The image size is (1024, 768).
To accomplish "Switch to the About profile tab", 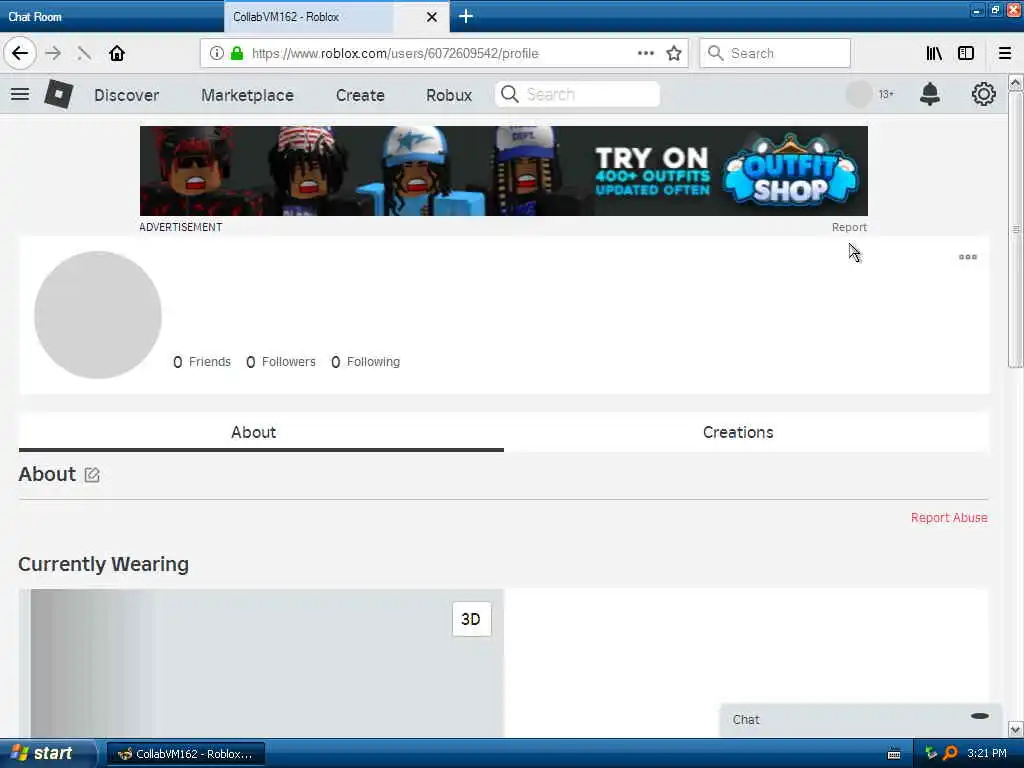I will [x=261, y=432].
